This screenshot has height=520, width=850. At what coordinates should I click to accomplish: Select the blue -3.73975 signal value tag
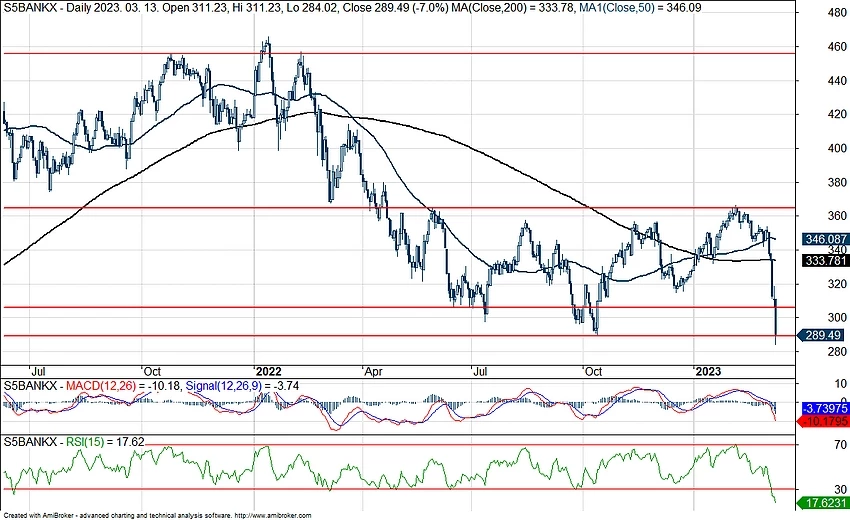pyautogui.click(x=825, y=408)
